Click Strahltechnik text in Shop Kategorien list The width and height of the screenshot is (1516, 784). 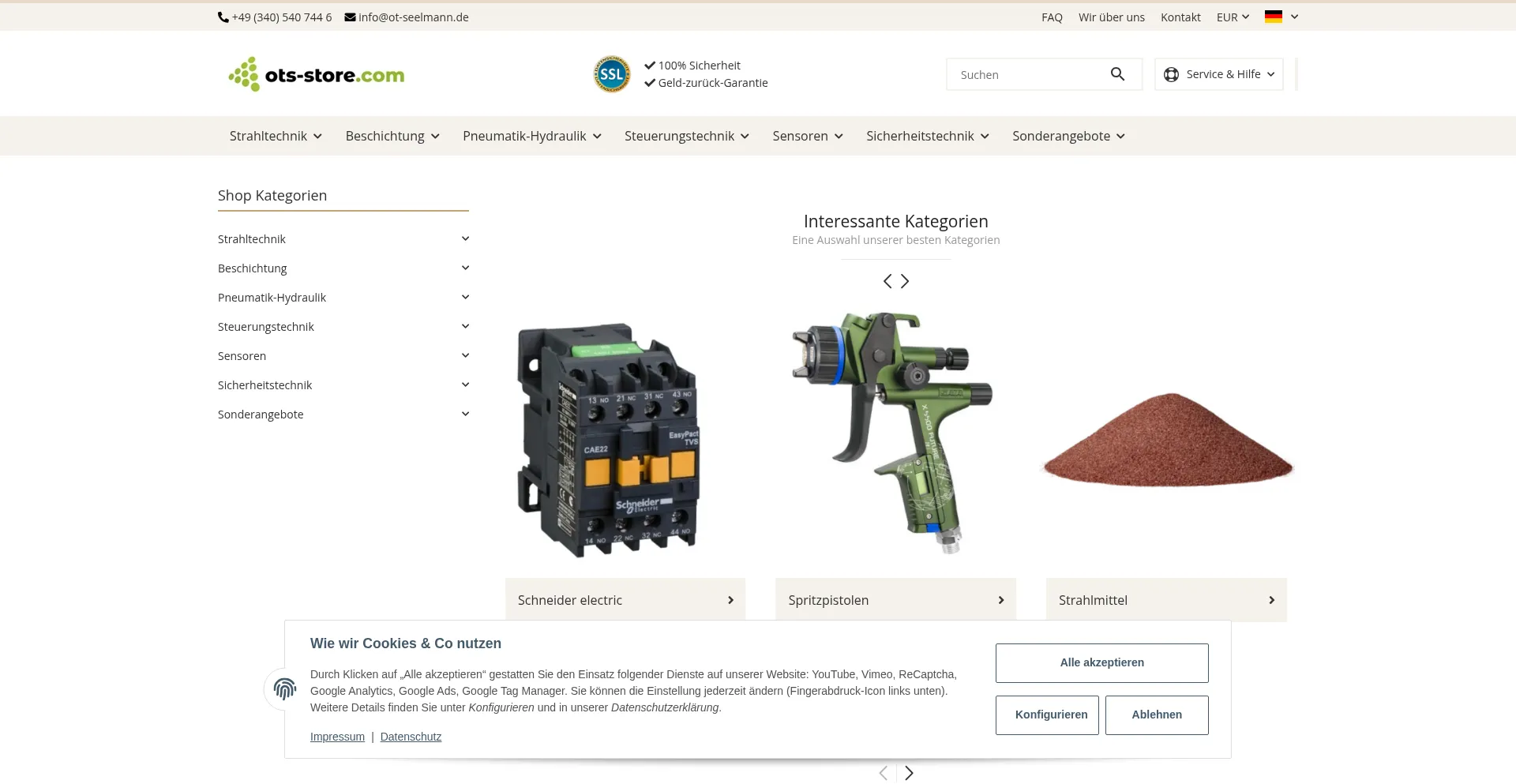252,239
